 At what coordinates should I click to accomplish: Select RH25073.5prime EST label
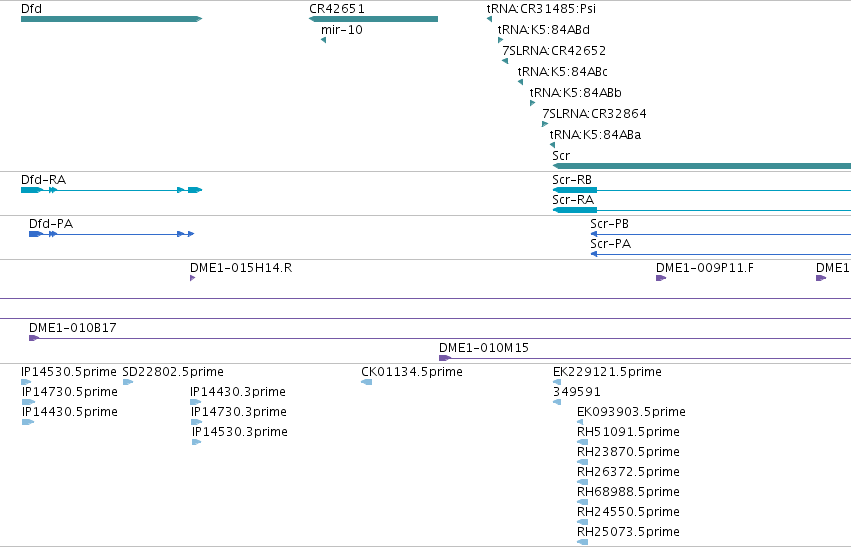click(x=628, y=532)
